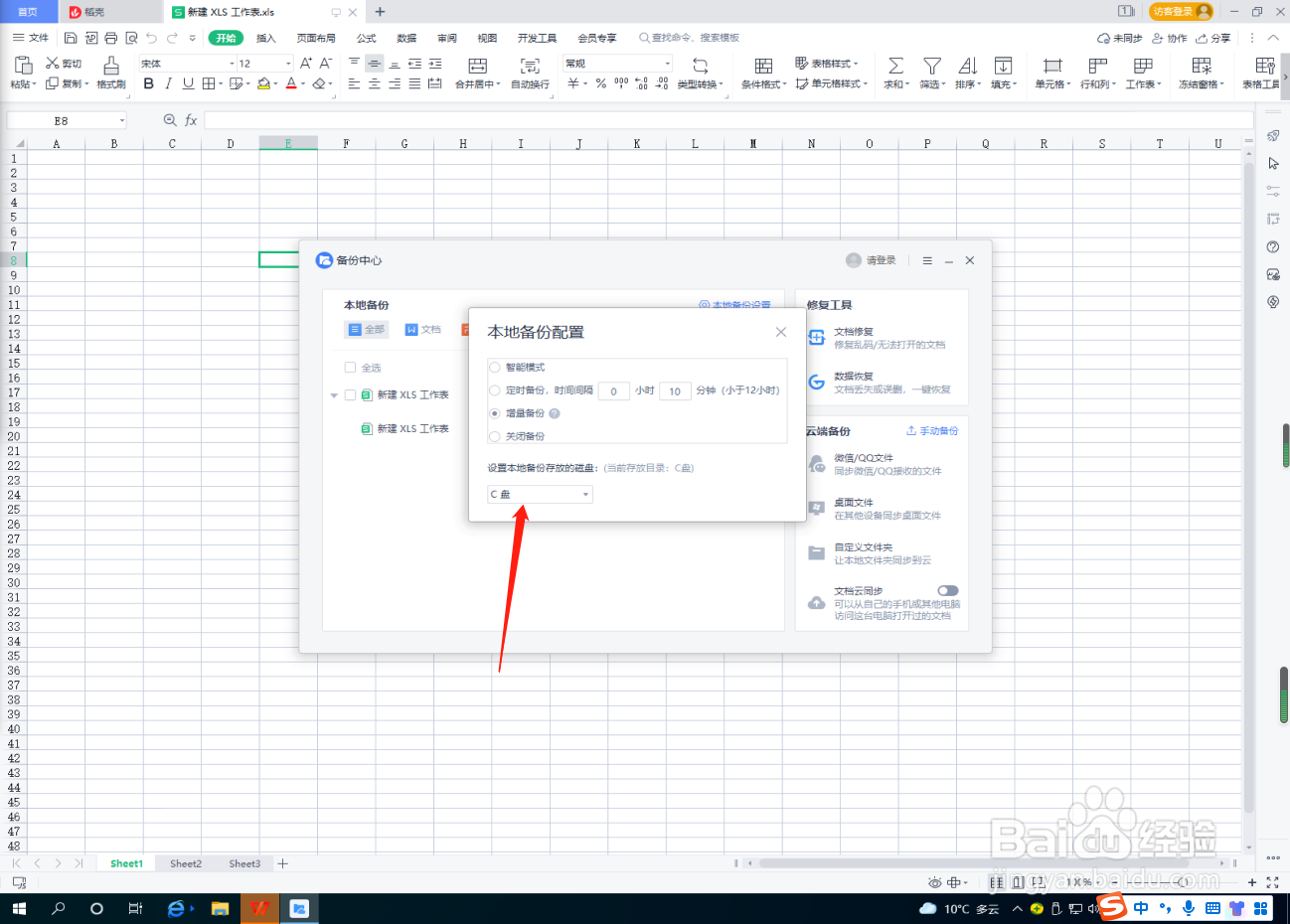Click the fill color bucket icon
This screenshot has width=1290, height=924.
(263, 83)
